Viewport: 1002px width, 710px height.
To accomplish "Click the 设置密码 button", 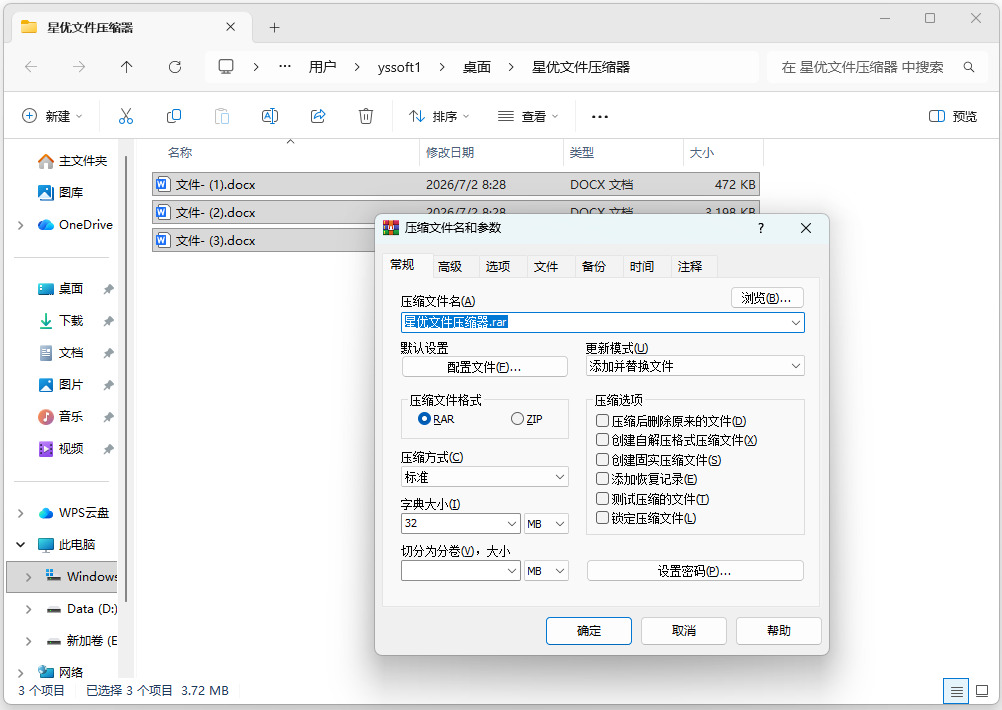I will (x=695, y=571).
